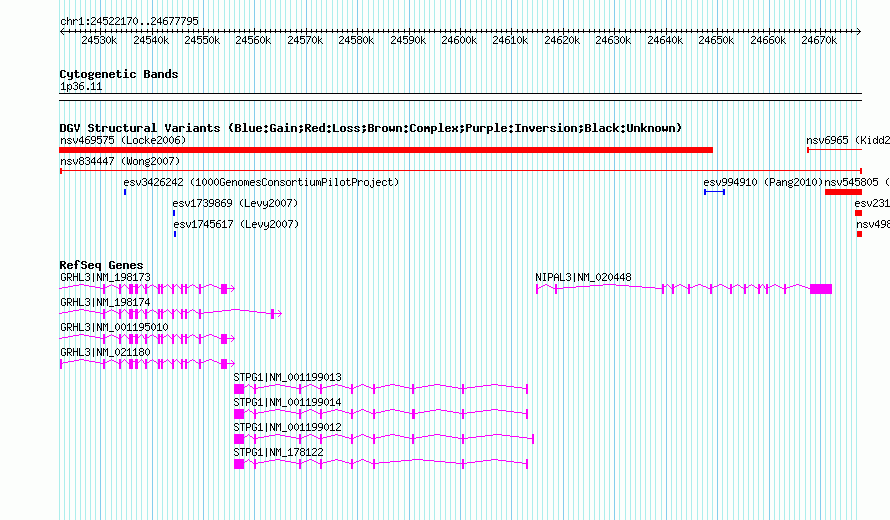Select the red nsv545805 loss bar
The height and width of the screenshot is (520, 890).
(843, 192)
